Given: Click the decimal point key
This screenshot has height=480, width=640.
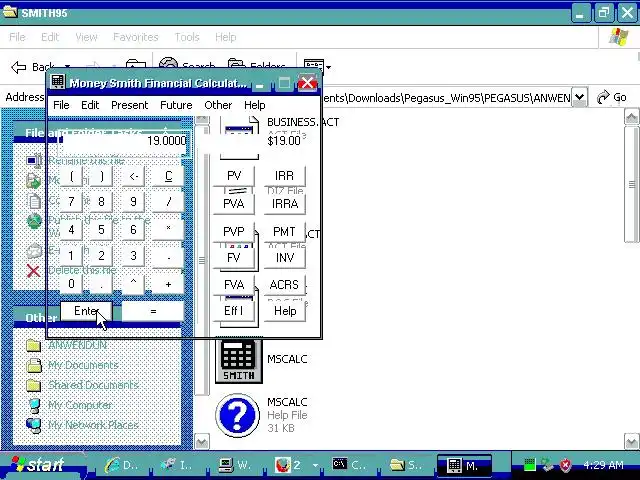Looking at the screenshot, I should 101,284.
